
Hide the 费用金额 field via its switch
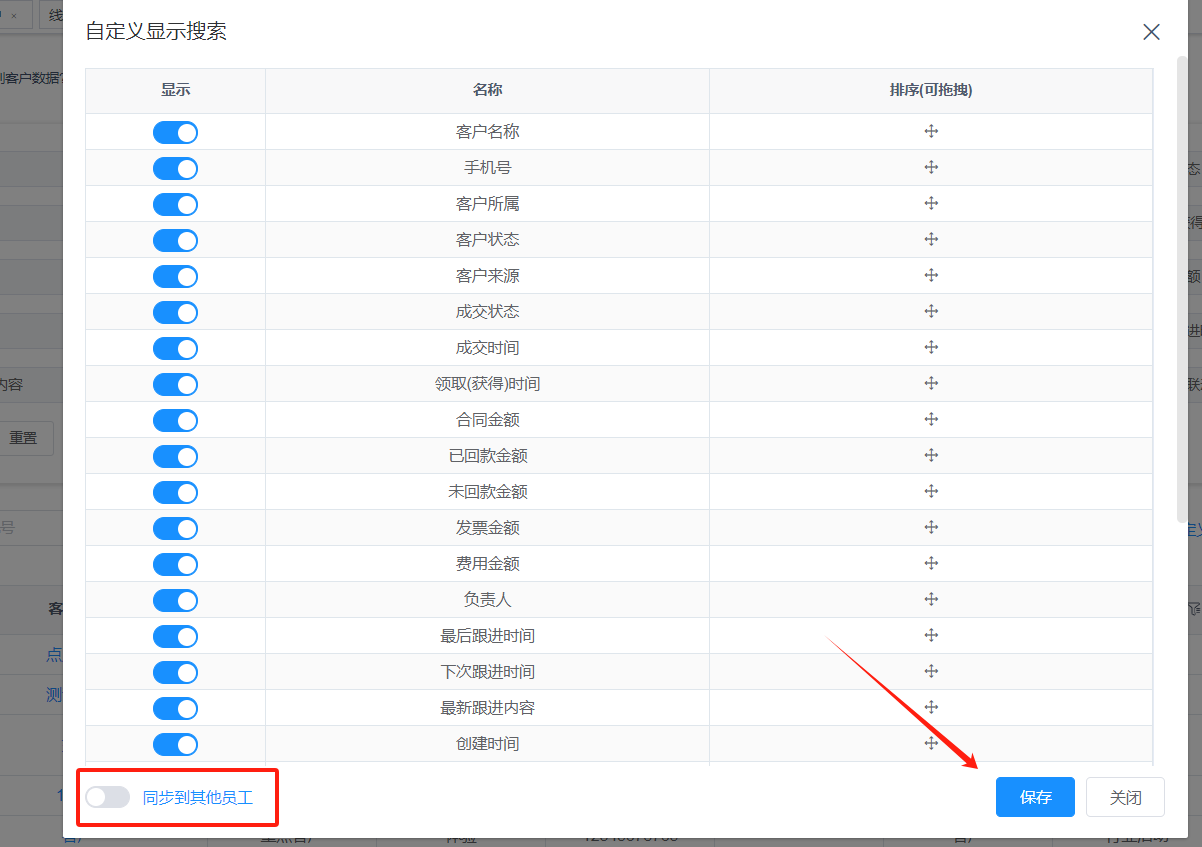(x=175, y=564)
